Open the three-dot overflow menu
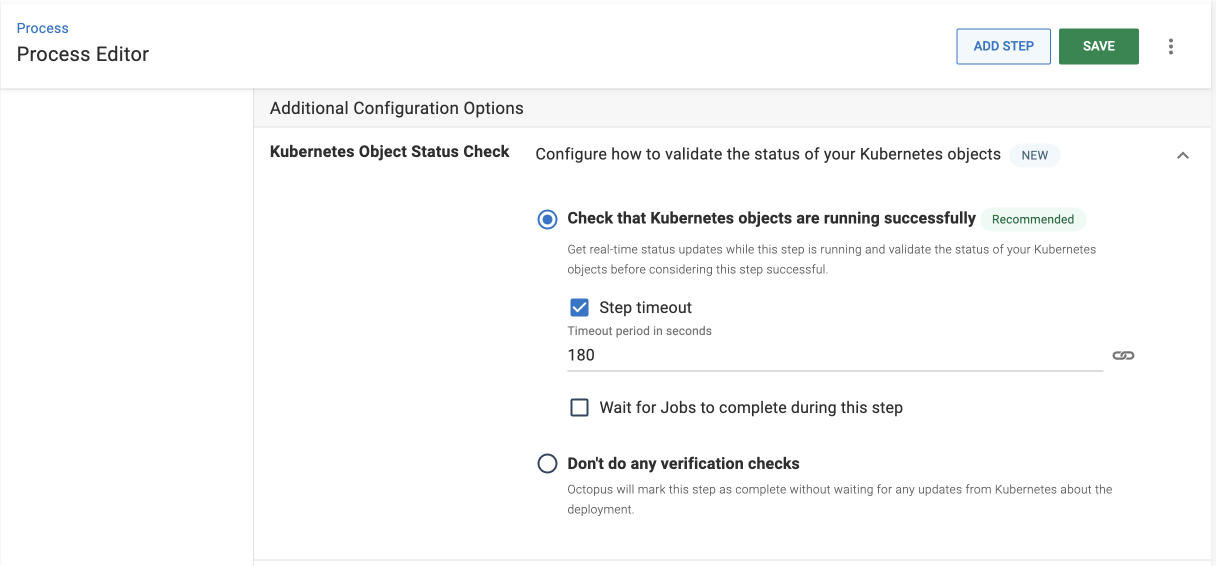 tap(1171, 47)
